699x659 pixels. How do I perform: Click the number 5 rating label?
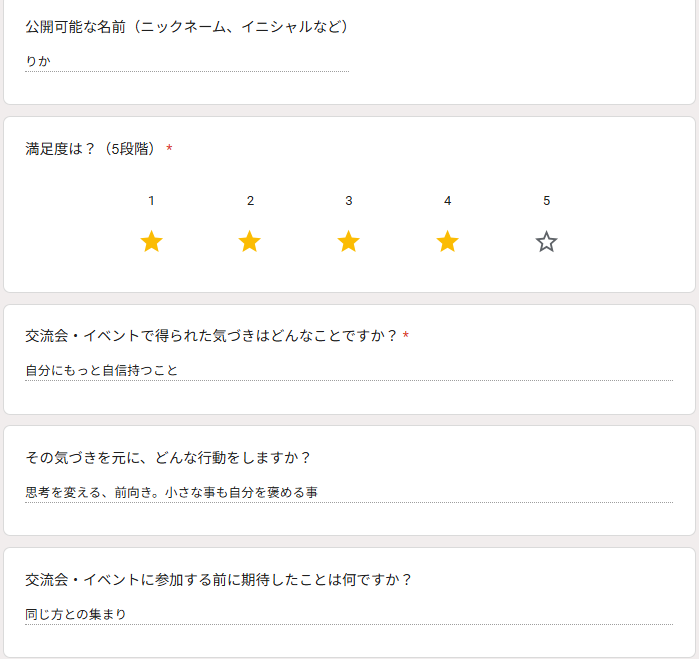546,201
